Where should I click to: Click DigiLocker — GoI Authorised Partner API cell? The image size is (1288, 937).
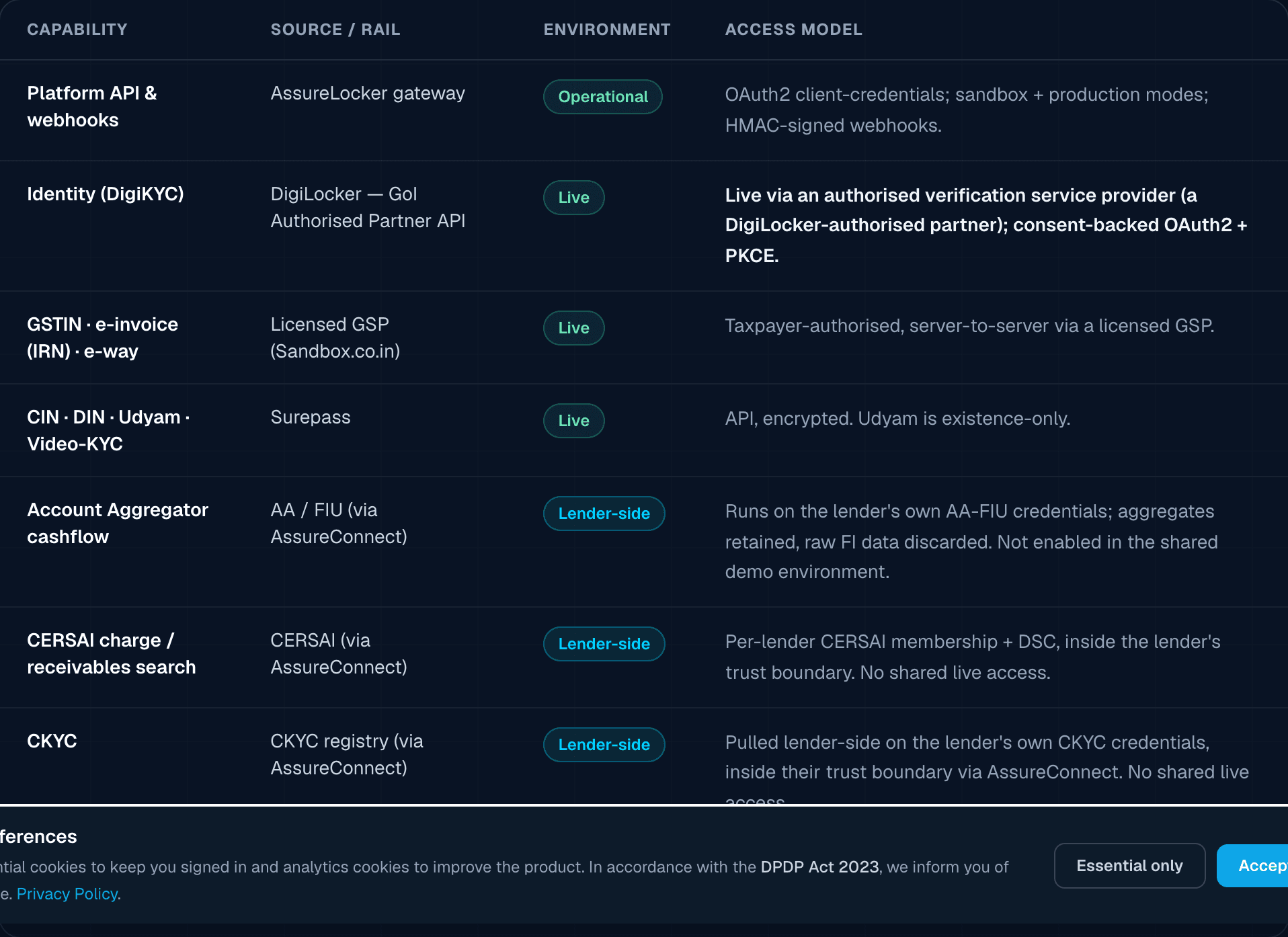click(x=368, y=207)
